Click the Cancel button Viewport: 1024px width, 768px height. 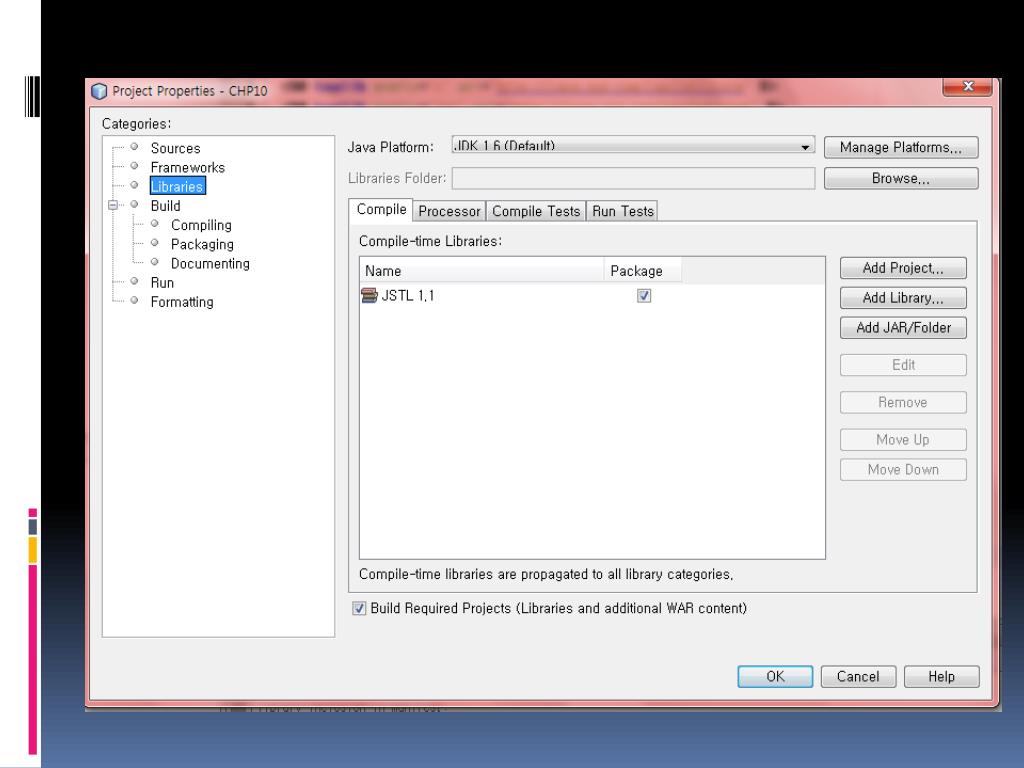tap(858, 677)
